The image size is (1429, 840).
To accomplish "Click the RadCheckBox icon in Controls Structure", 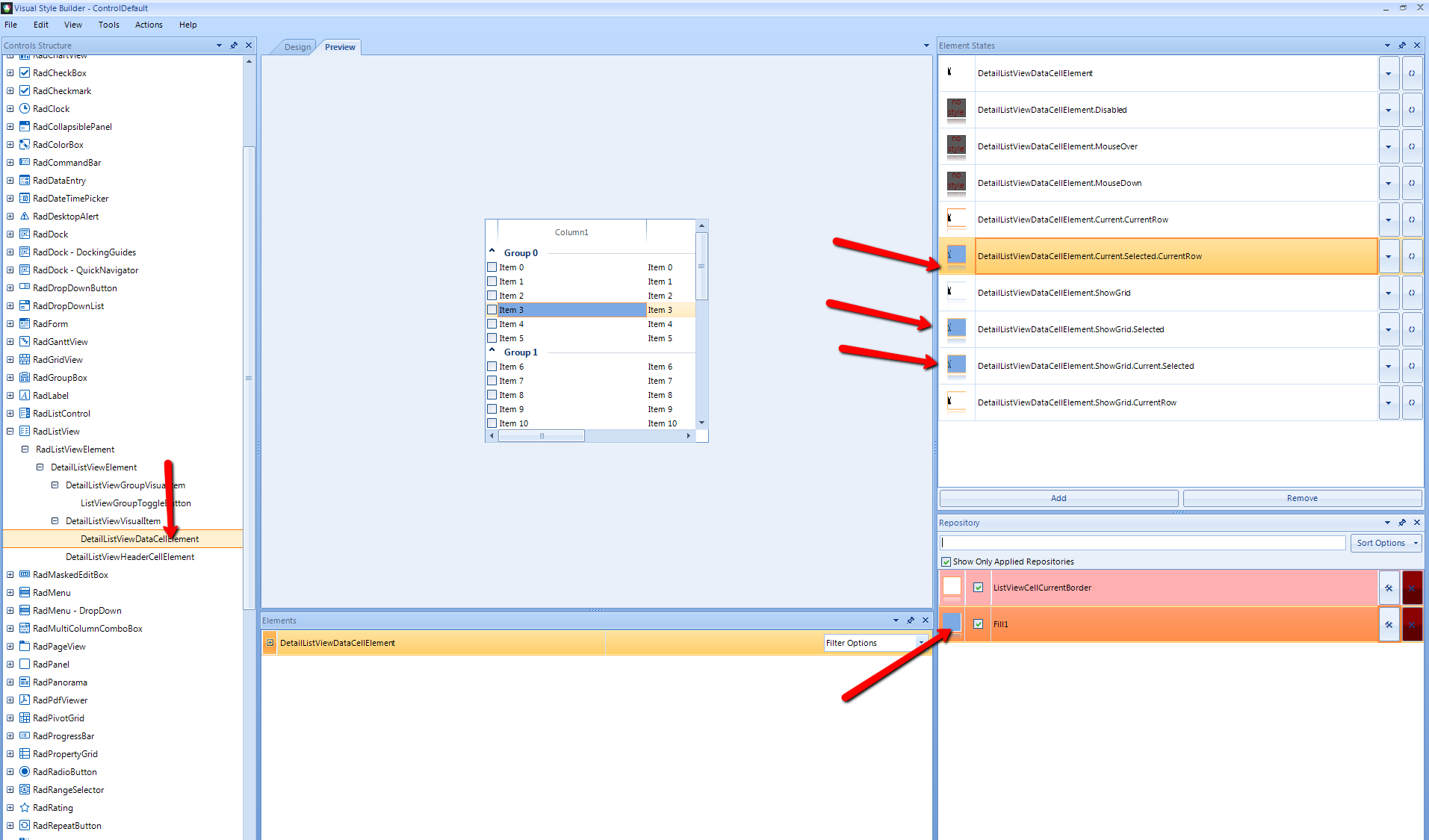I will 25,72.
